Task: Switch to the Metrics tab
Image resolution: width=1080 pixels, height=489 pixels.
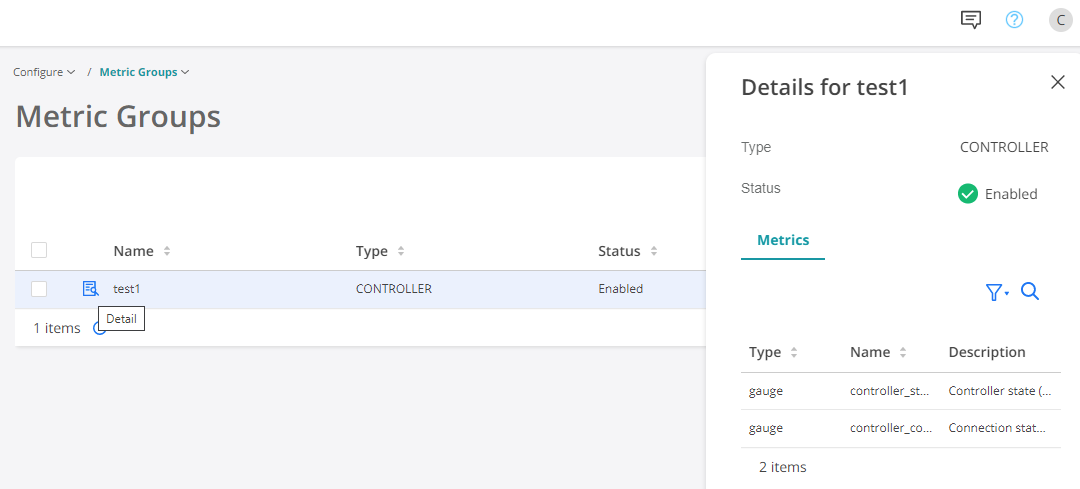Action: (783, 240)
